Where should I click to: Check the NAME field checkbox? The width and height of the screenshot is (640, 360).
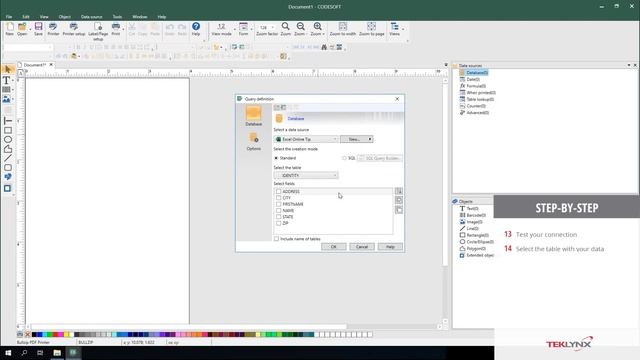[278, 211]
